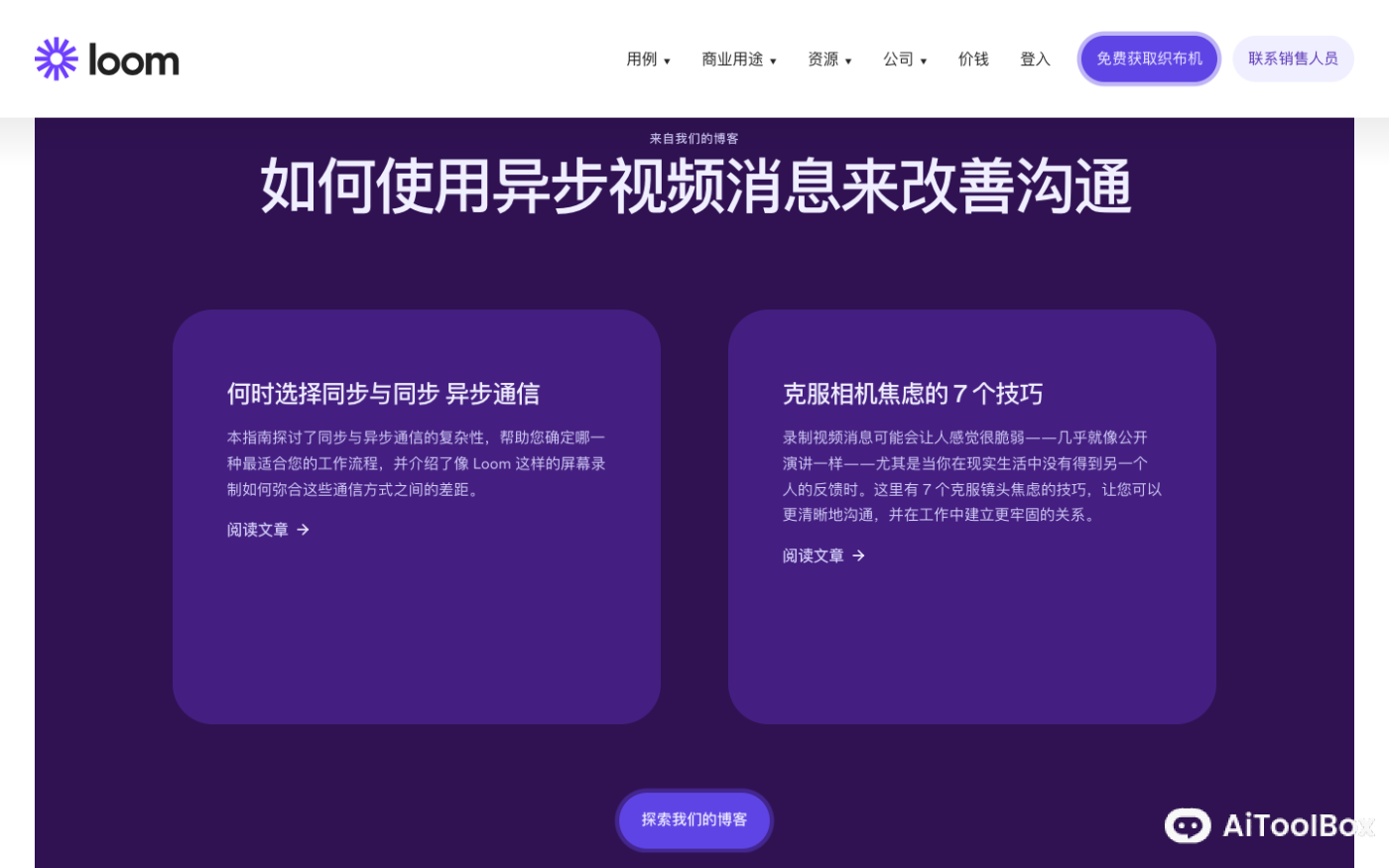Open the 阅读文章 link on the left card
This screenshot has height=868, width=1389.
(x=257, y=530)
